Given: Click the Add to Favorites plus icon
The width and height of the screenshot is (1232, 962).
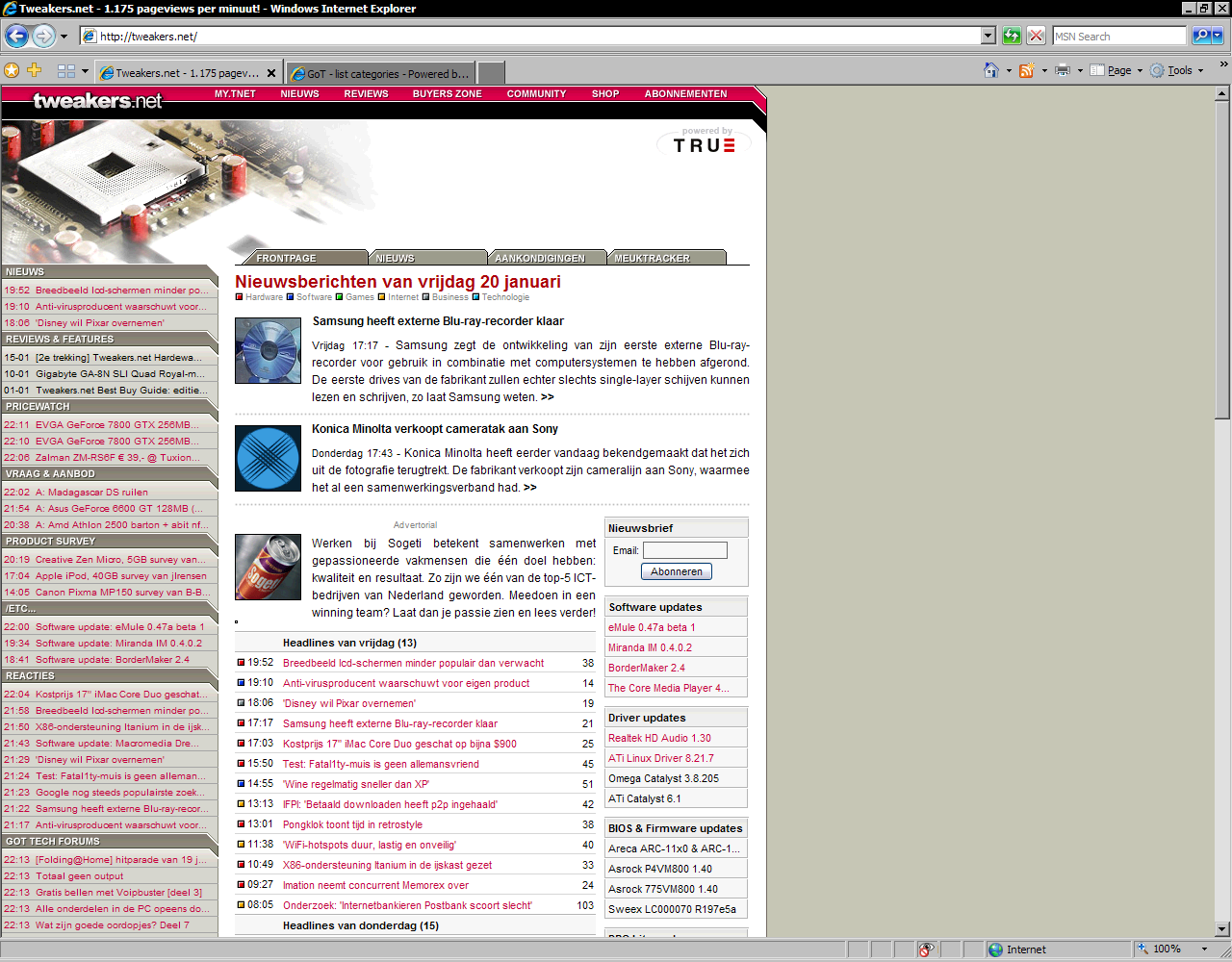Looking at the screenshot, I should tap(35, 70).
